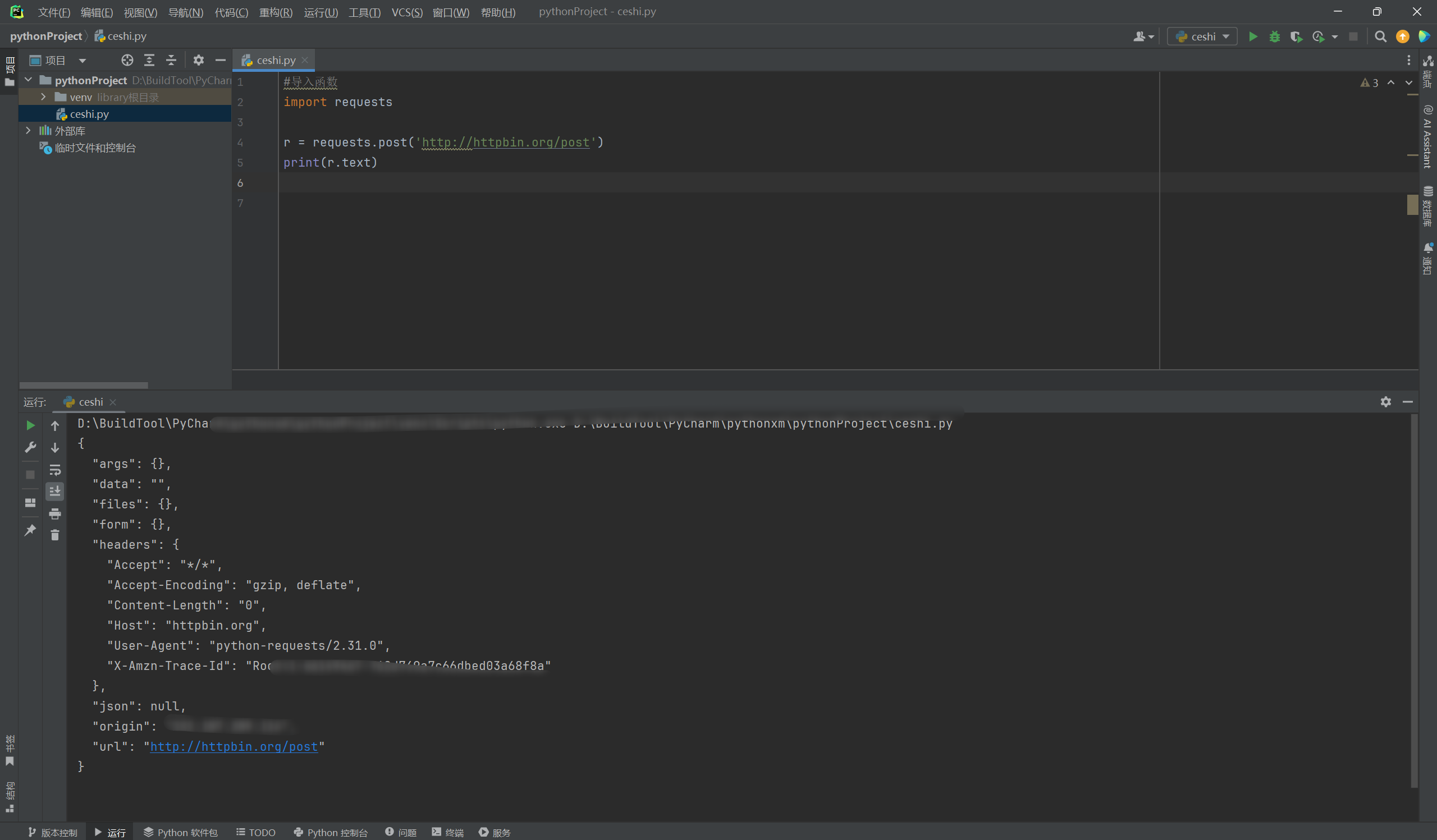Clear all console output trash icon
This screenshot has width=1437, height=840.
[x=55, y=535]
